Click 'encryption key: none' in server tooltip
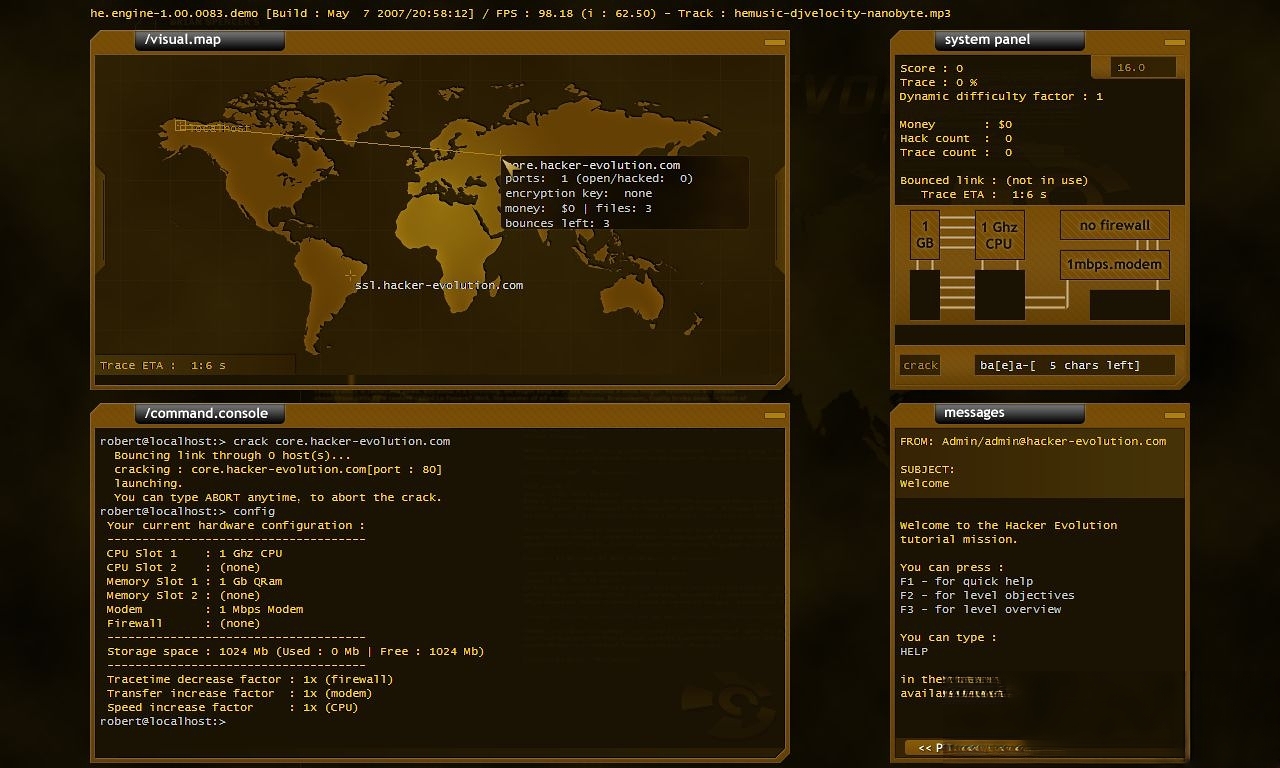Screen dimensions: 1280x768 [x=578, y=194]
